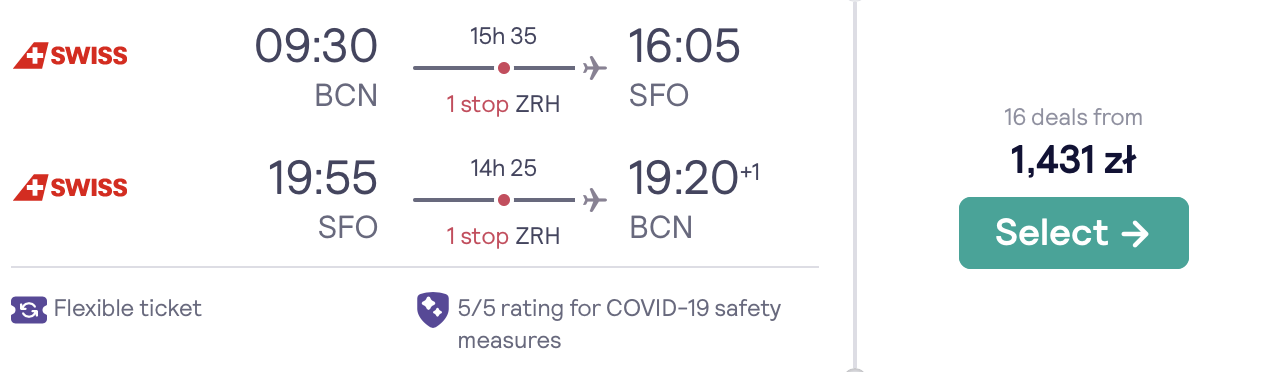Click the airplane icon on return route

[594, 200]
